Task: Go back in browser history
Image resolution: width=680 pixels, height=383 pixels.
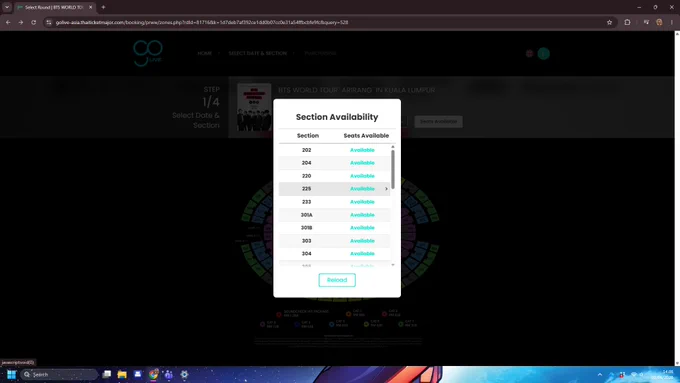Action: 8,22
